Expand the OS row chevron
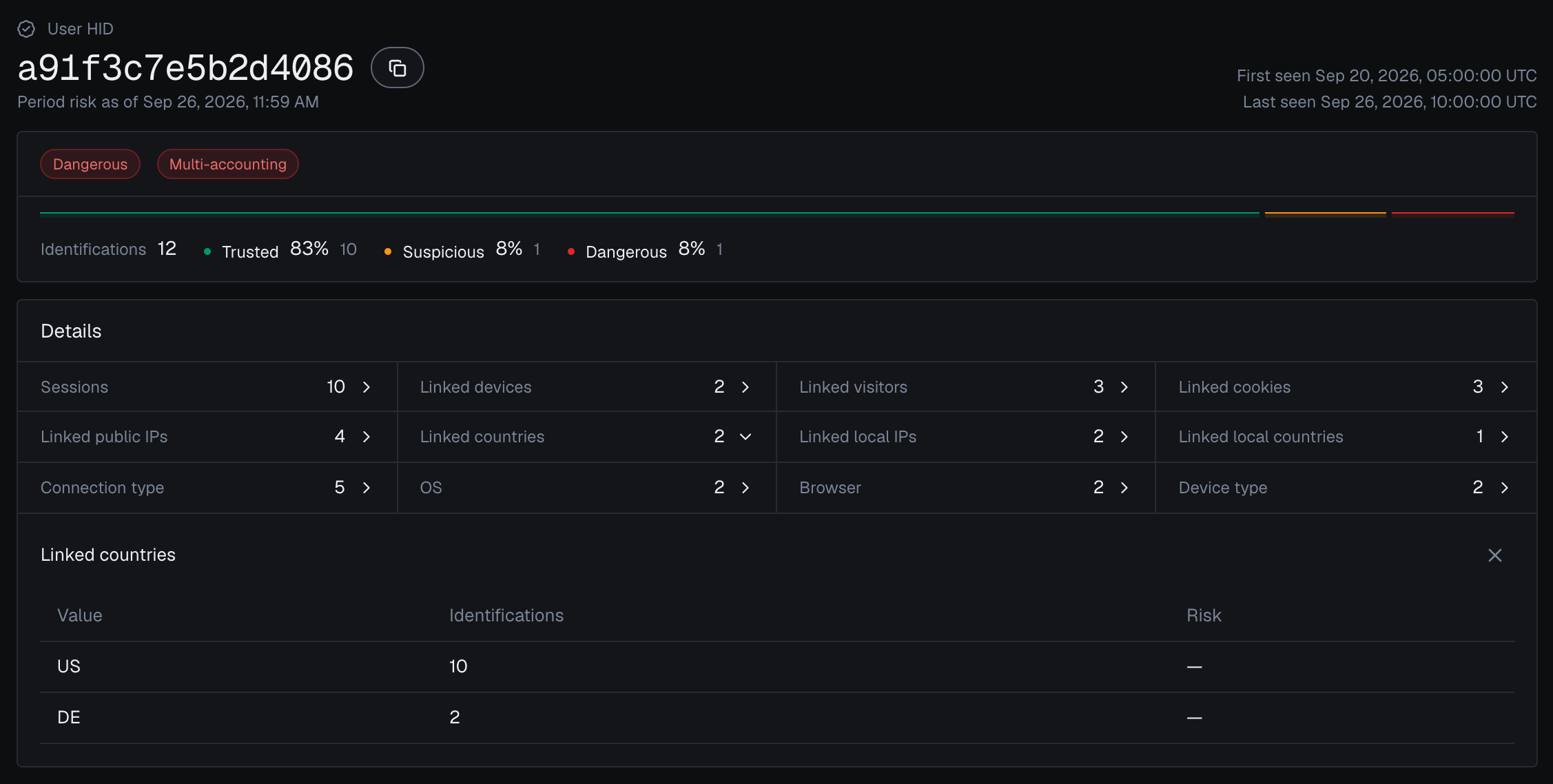This screenshot has height=784, width=1553. [745, 488]
